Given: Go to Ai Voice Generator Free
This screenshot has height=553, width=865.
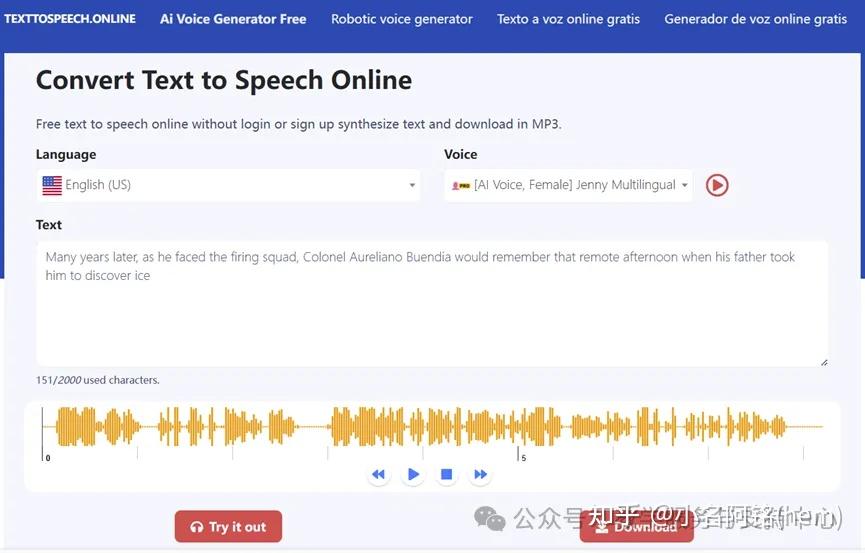Looking at the screenshot, I should [233, 19].
